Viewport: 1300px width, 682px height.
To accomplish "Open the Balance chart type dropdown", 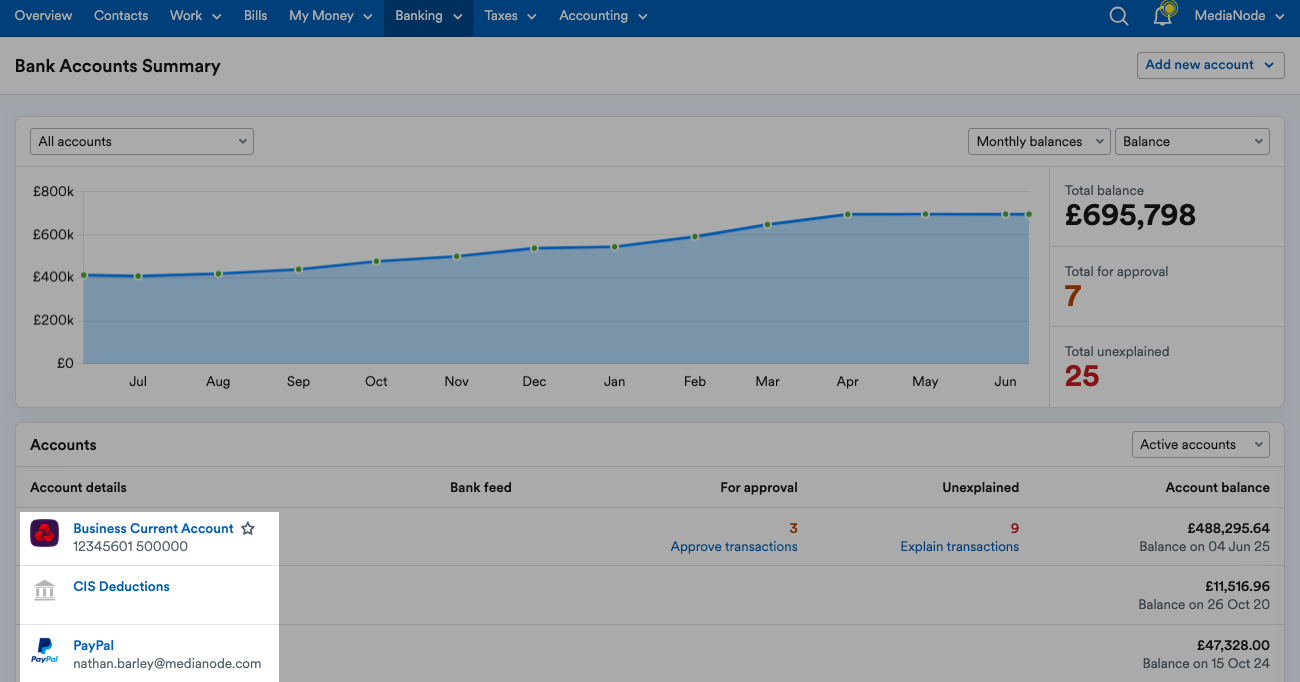I will coord(1192,141).
